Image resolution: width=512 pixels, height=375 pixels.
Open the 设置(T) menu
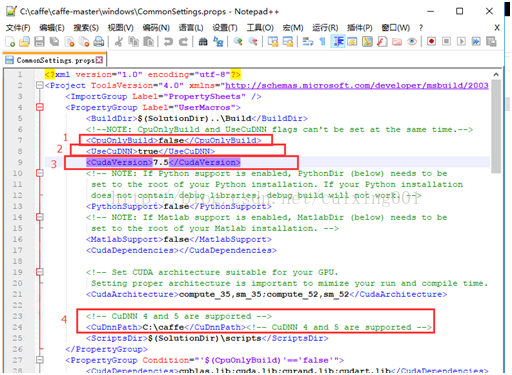[x=225, y=28]
